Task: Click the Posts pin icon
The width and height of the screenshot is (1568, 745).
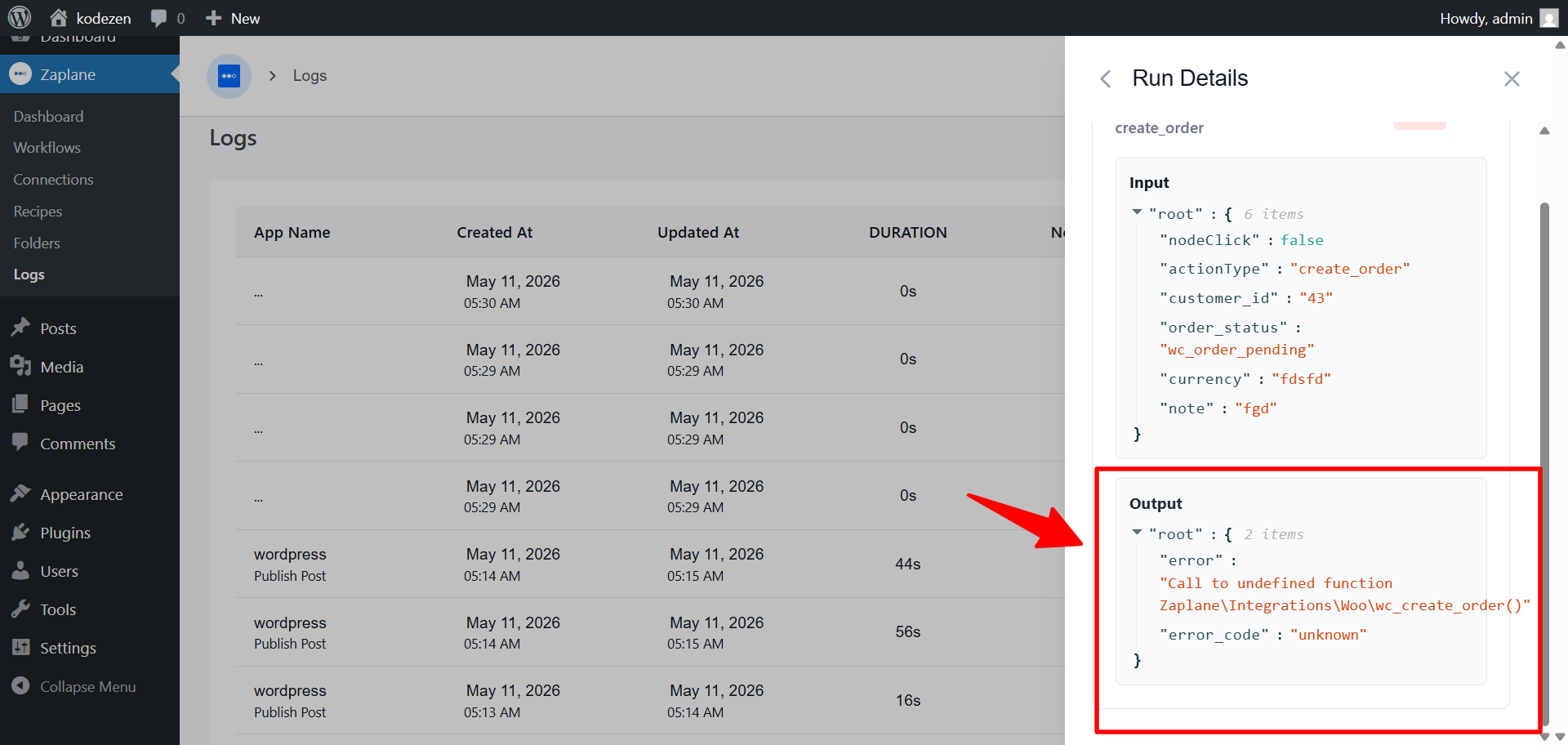Action: click(x=20, y=328)
